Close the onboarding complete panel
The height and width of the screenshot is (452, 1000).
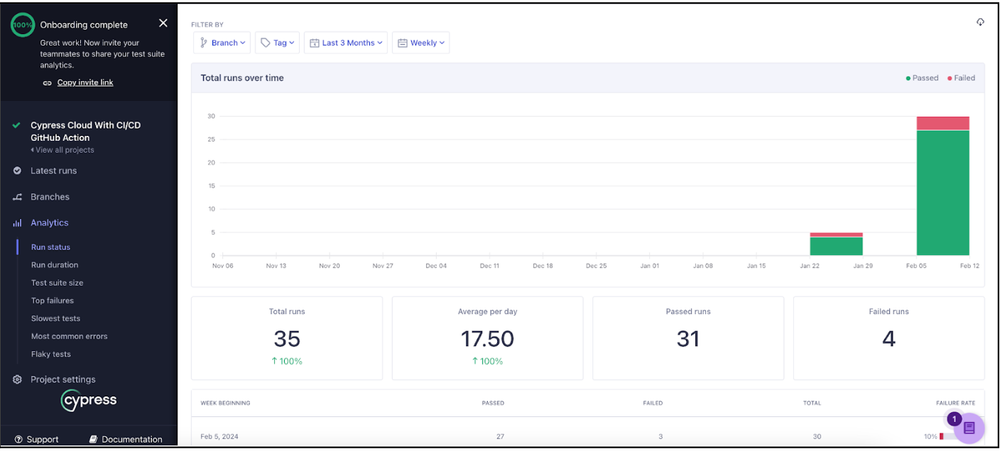click(x=163, y=23)
